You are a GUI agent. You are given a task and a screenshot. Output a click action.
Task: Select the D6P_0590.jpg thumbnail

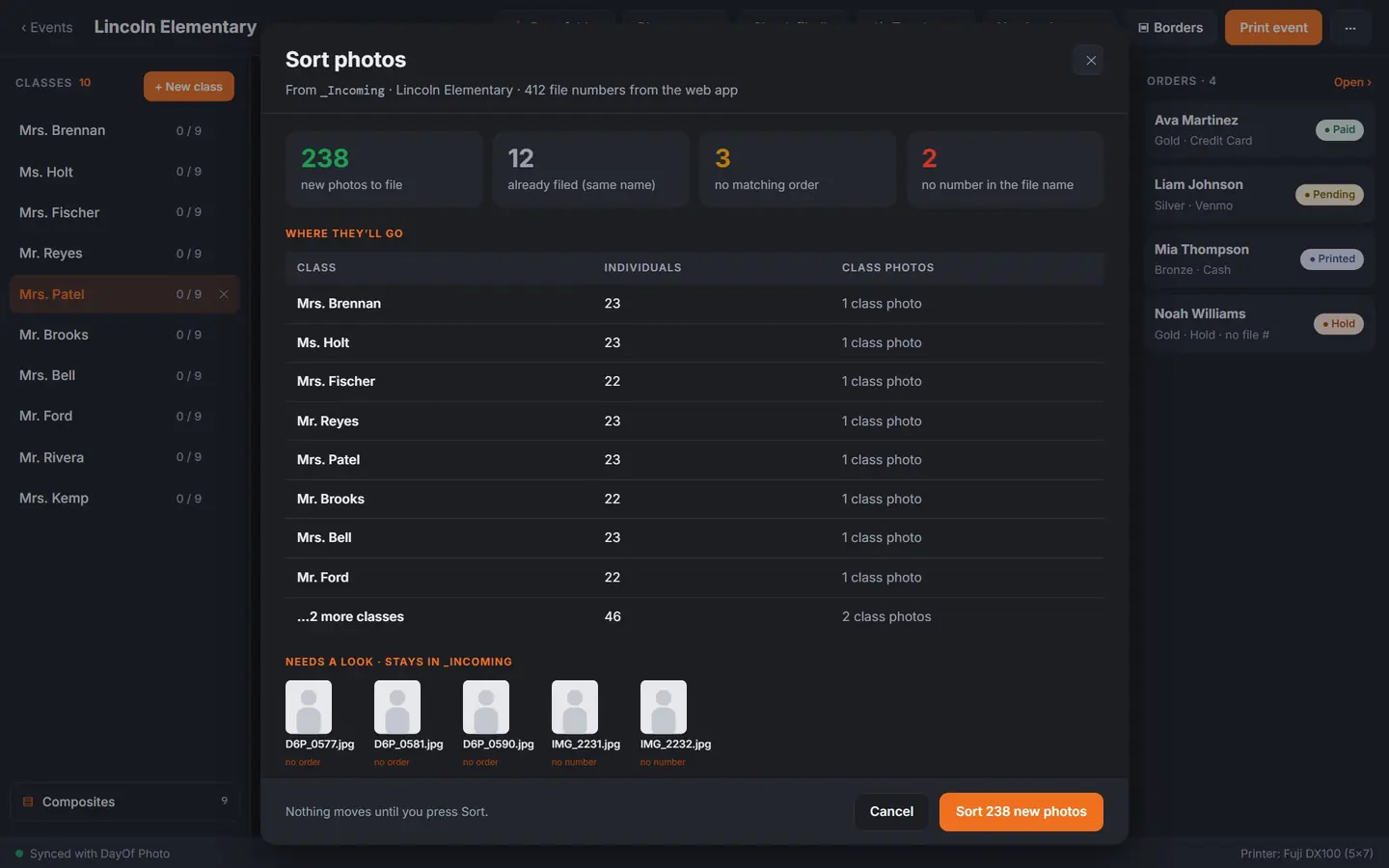click(486, 707)
